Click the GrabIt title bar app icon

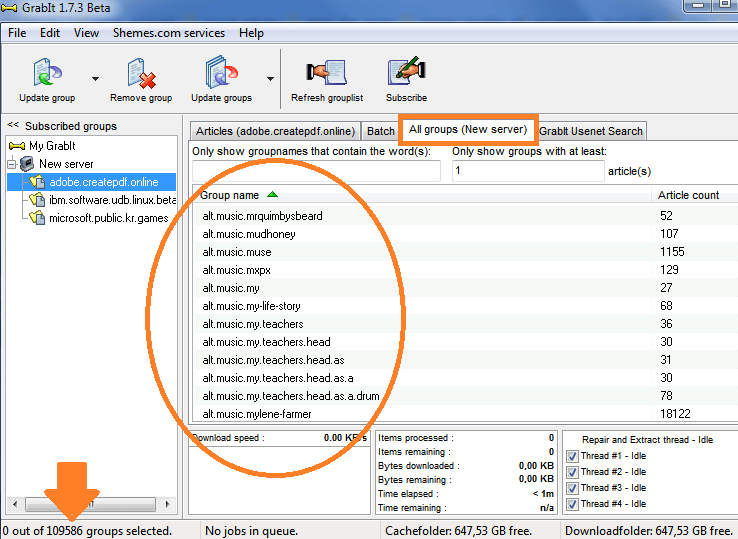point(9,8)
